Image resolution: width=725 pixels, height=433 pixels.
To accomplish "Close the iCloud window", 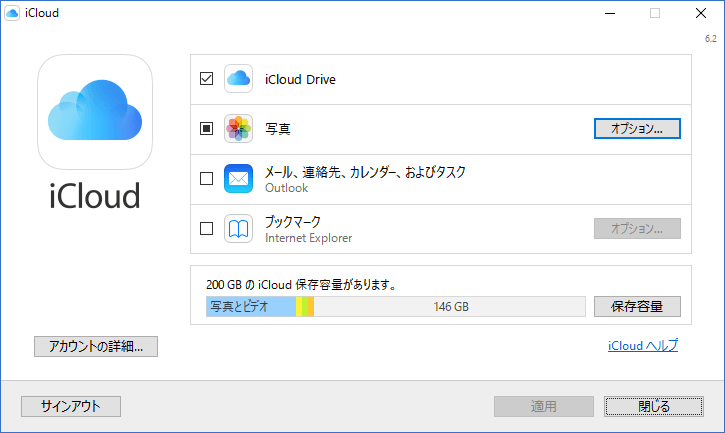I will click(x=698, y=13).
